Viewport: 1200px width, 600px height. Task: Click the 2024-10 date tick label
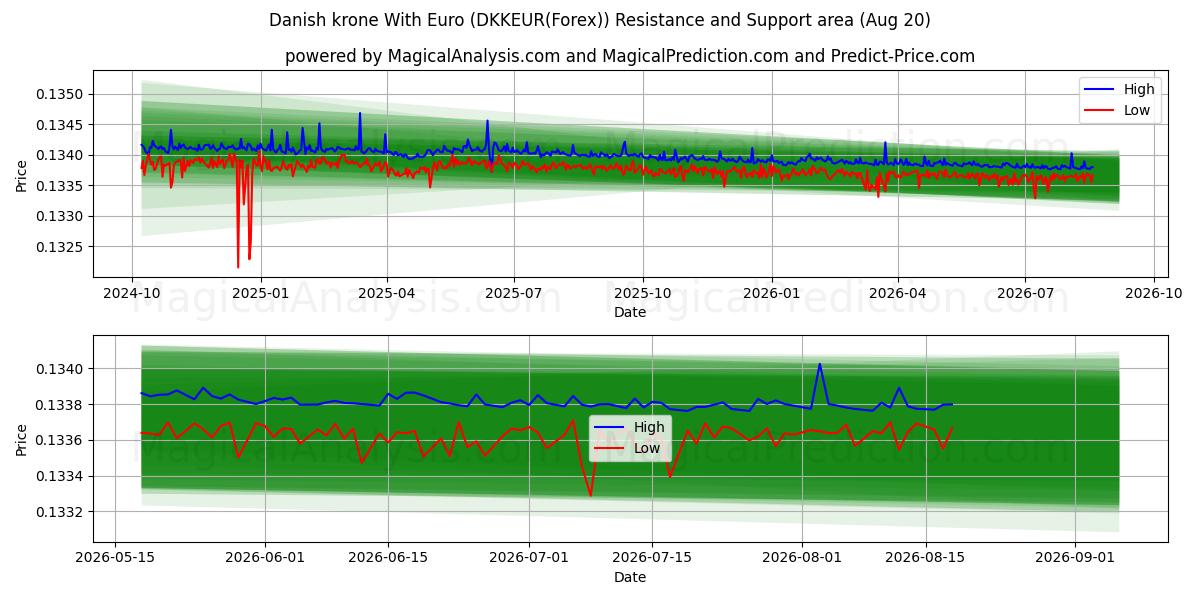(132, 294)
